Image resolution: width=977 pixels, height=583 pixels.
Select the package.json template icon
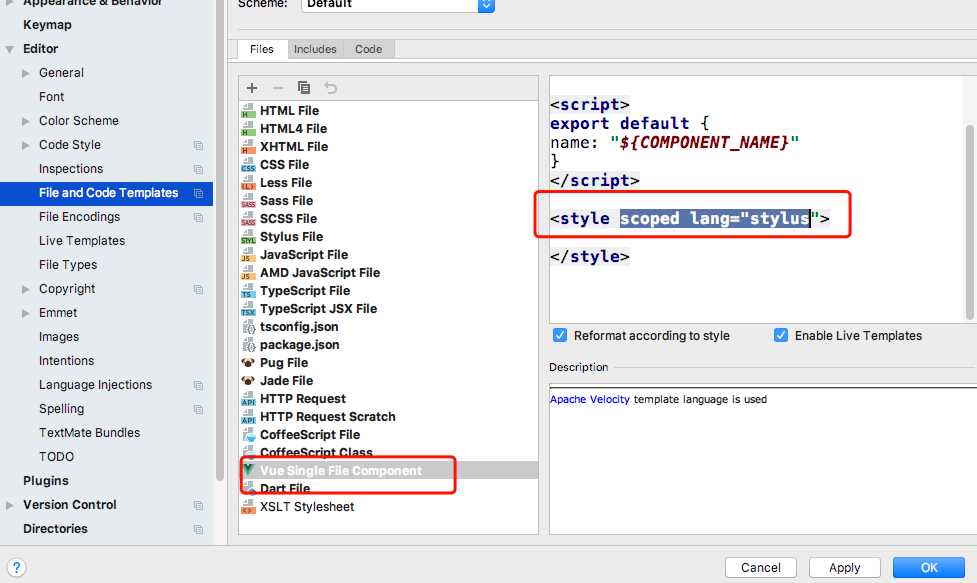point(249,345)
